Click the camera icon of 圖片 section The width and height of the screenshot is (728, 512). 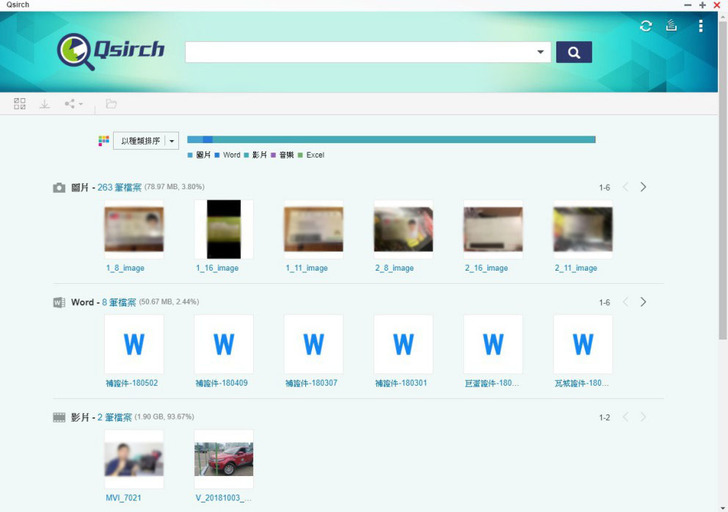59,188
